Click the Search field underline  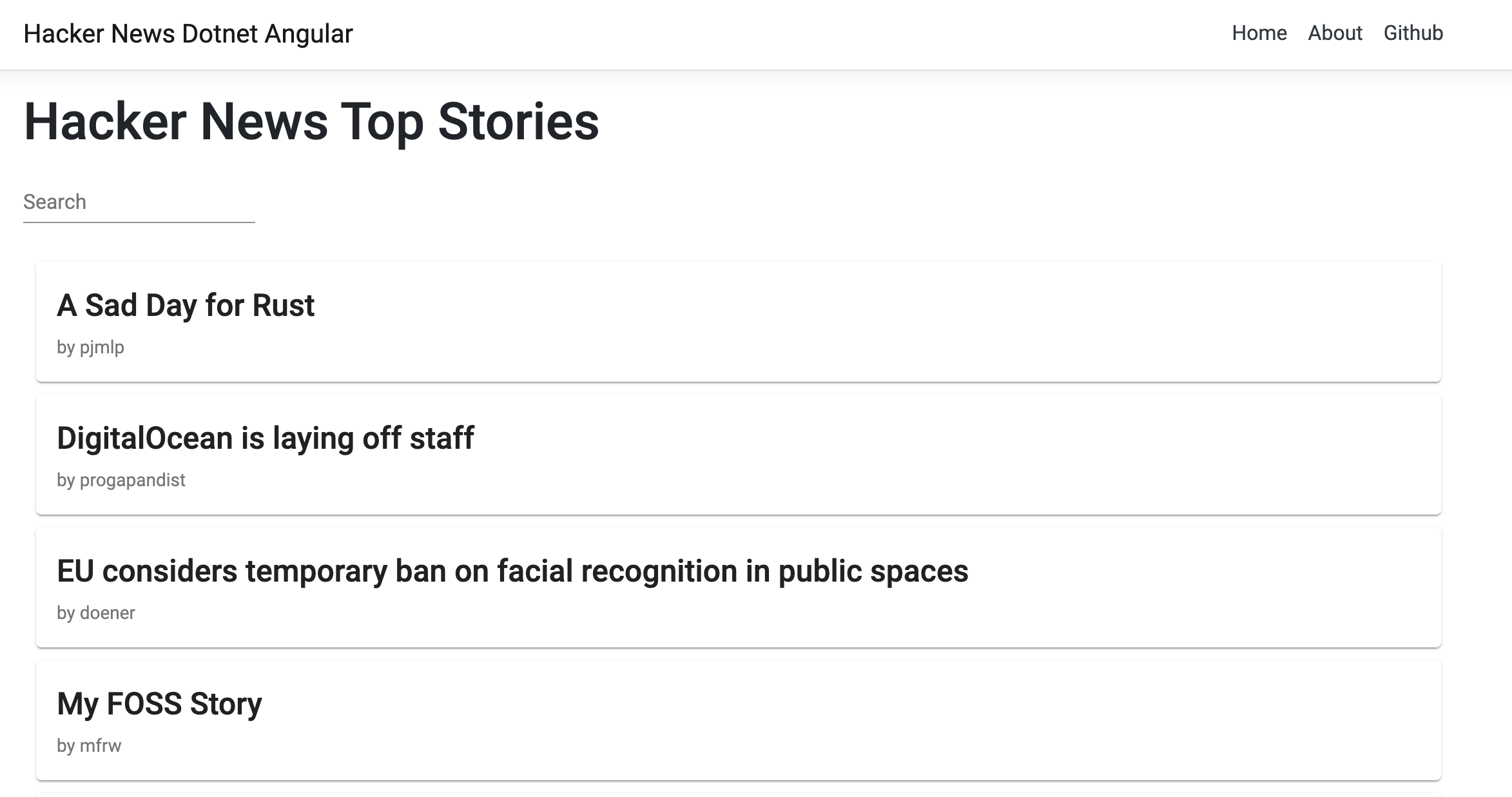[x=139, y=222]
